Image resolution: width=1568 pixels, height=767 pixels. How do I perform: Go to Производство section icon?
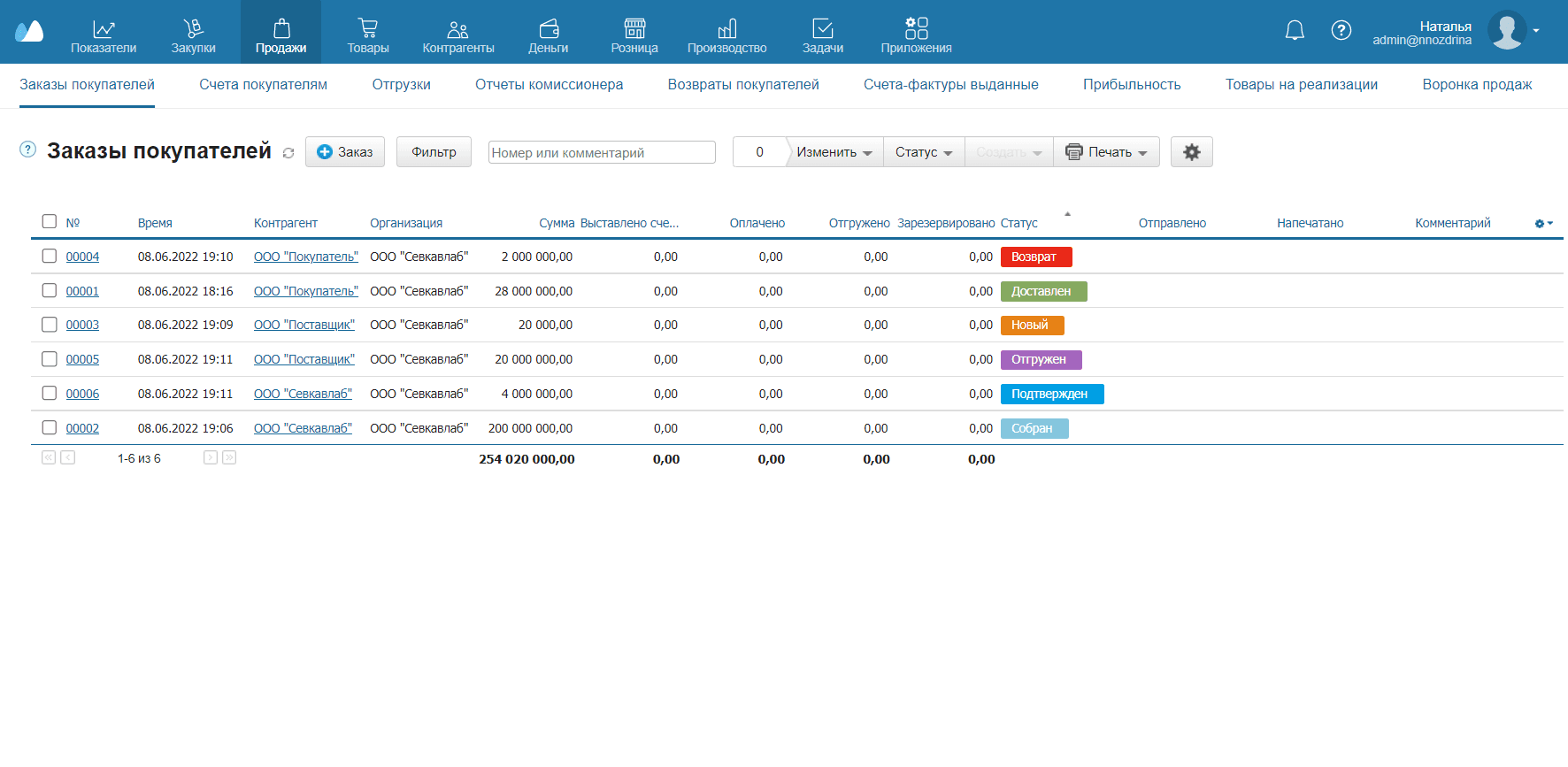pos(726,29)
